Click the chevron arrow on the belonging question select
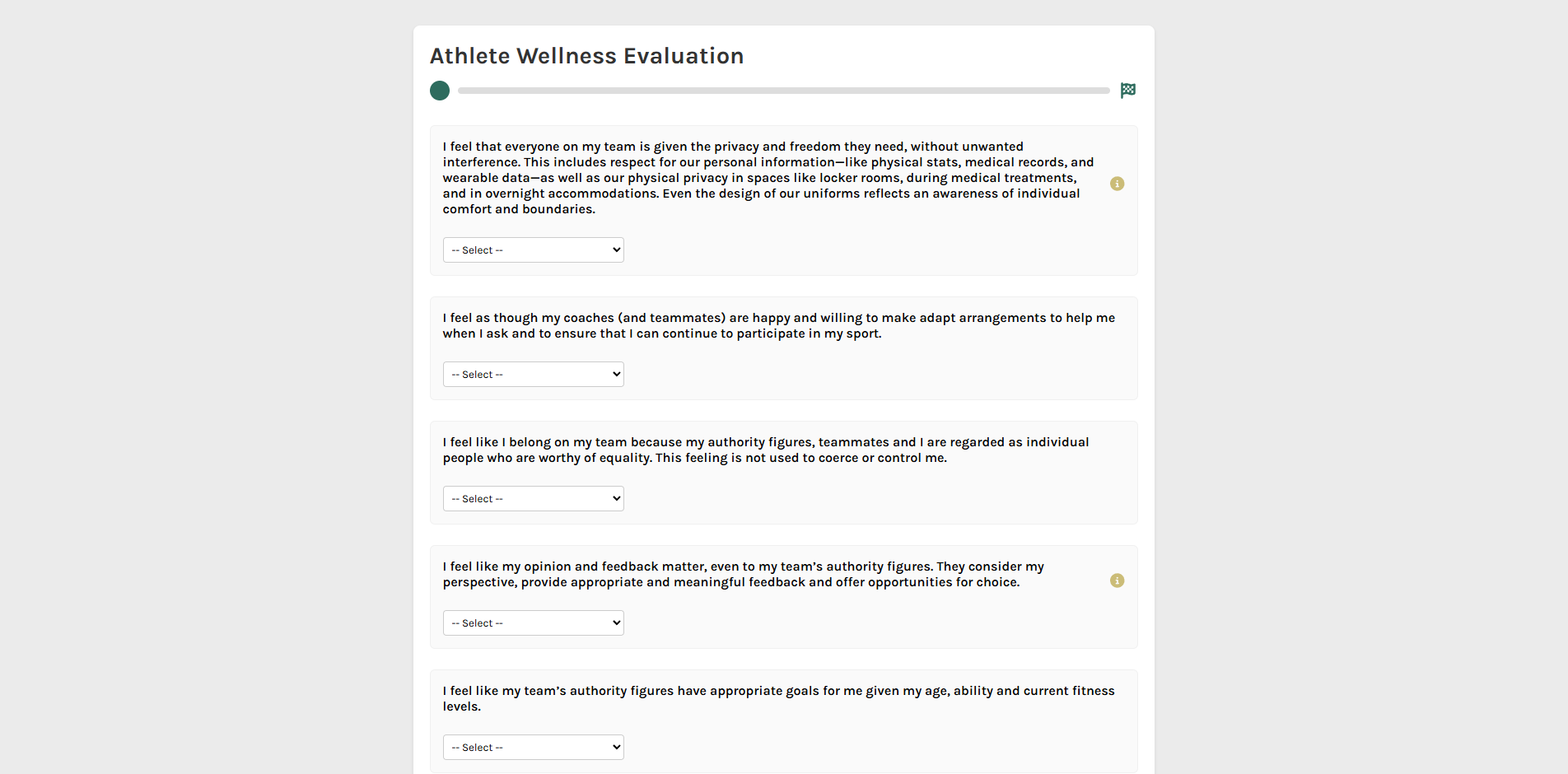 click(616, 498)
